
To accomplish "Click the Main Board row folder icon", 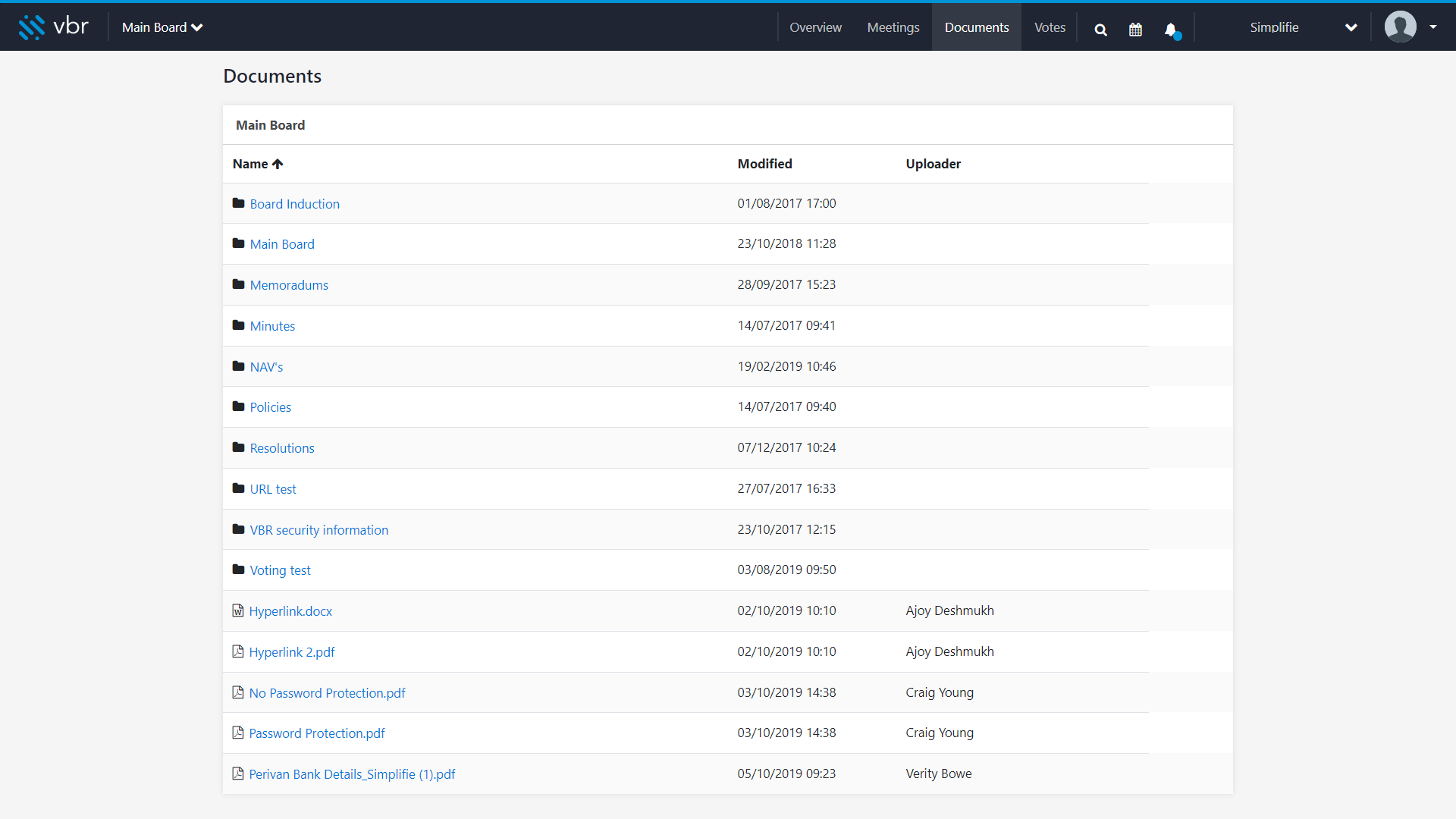I will click(x=238, y=243).
